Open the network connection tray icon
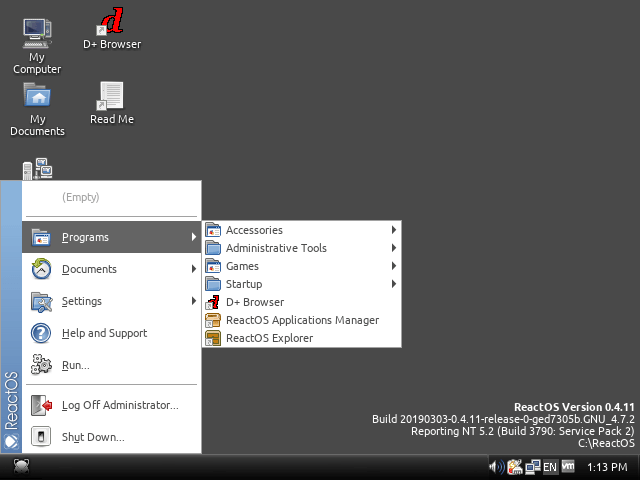 click(533, 467)
